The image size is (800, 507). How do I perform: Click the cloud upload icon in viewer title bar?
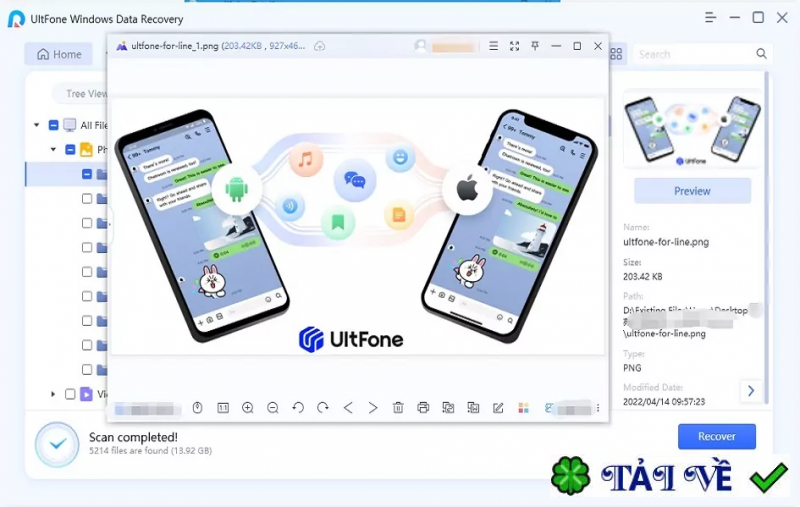pos(319,46)
